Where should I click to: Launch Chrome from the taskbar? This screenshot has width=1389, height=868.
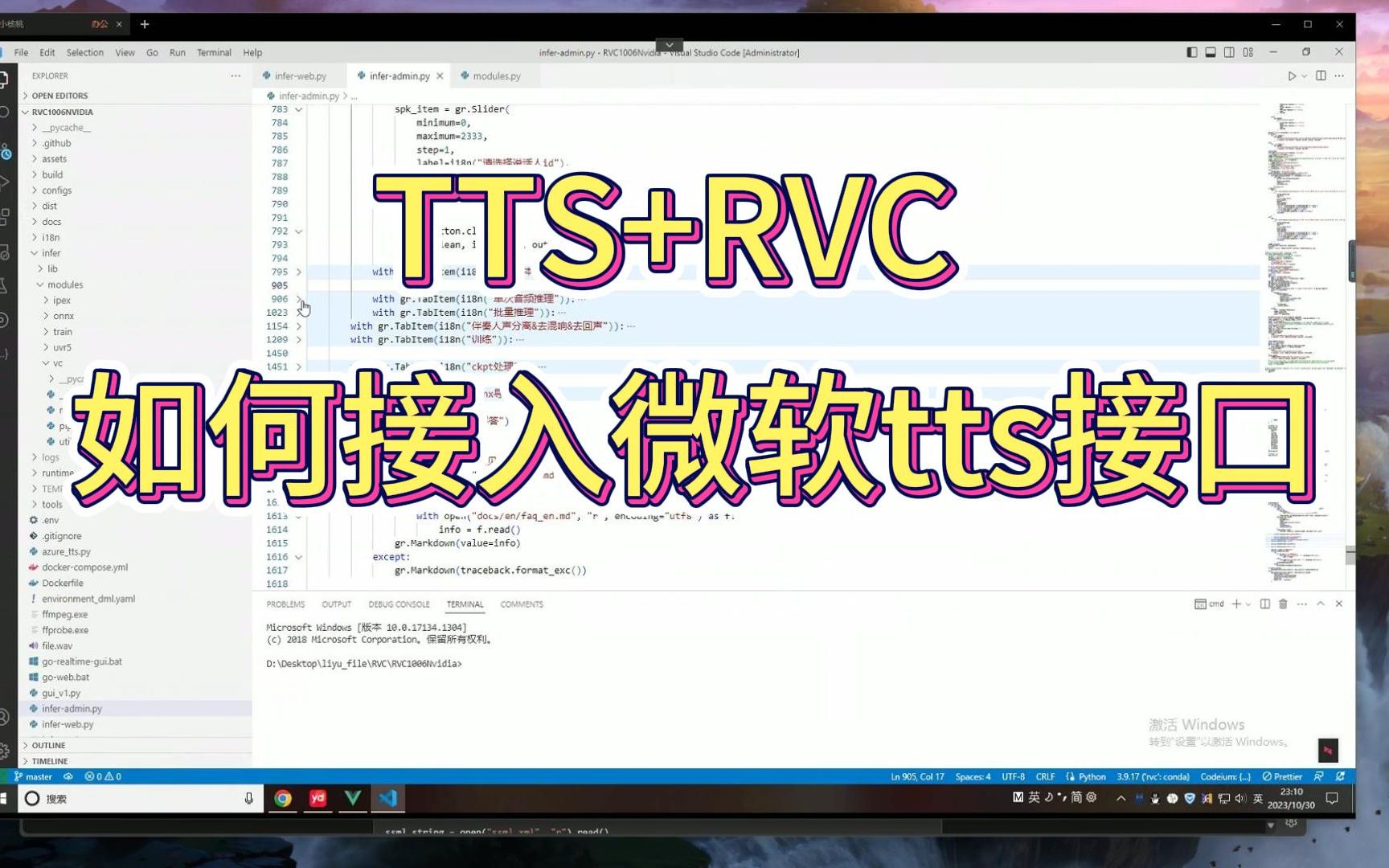tap(283, 798)
